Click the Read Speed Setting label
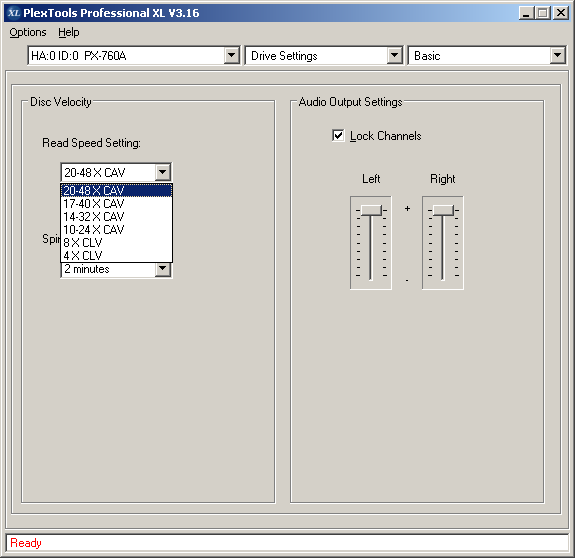 (91, 143)
